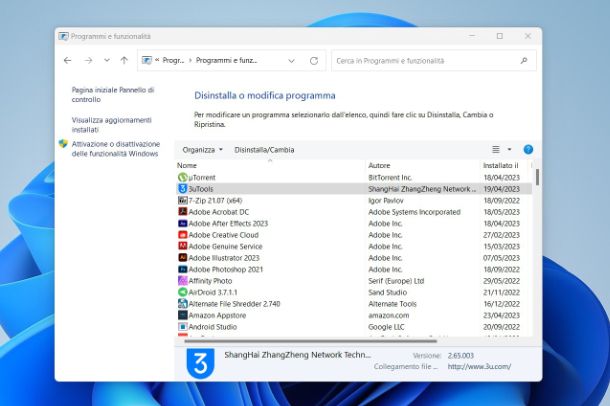610x406 pixels.
Task: Click the Programmi e funz... breadcrumb
Action: 226,60
